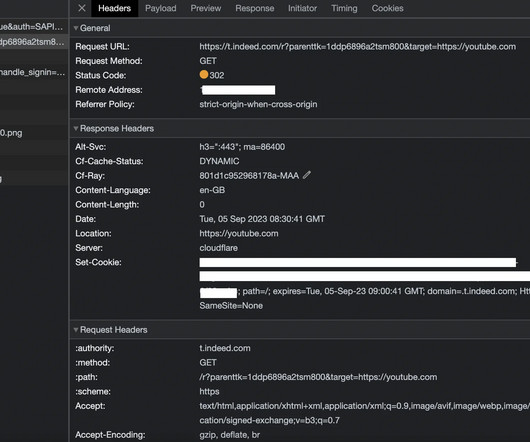Click the DYNAMIC cache status value
This screenshot has height=442, width=530.
pos(219,161)
